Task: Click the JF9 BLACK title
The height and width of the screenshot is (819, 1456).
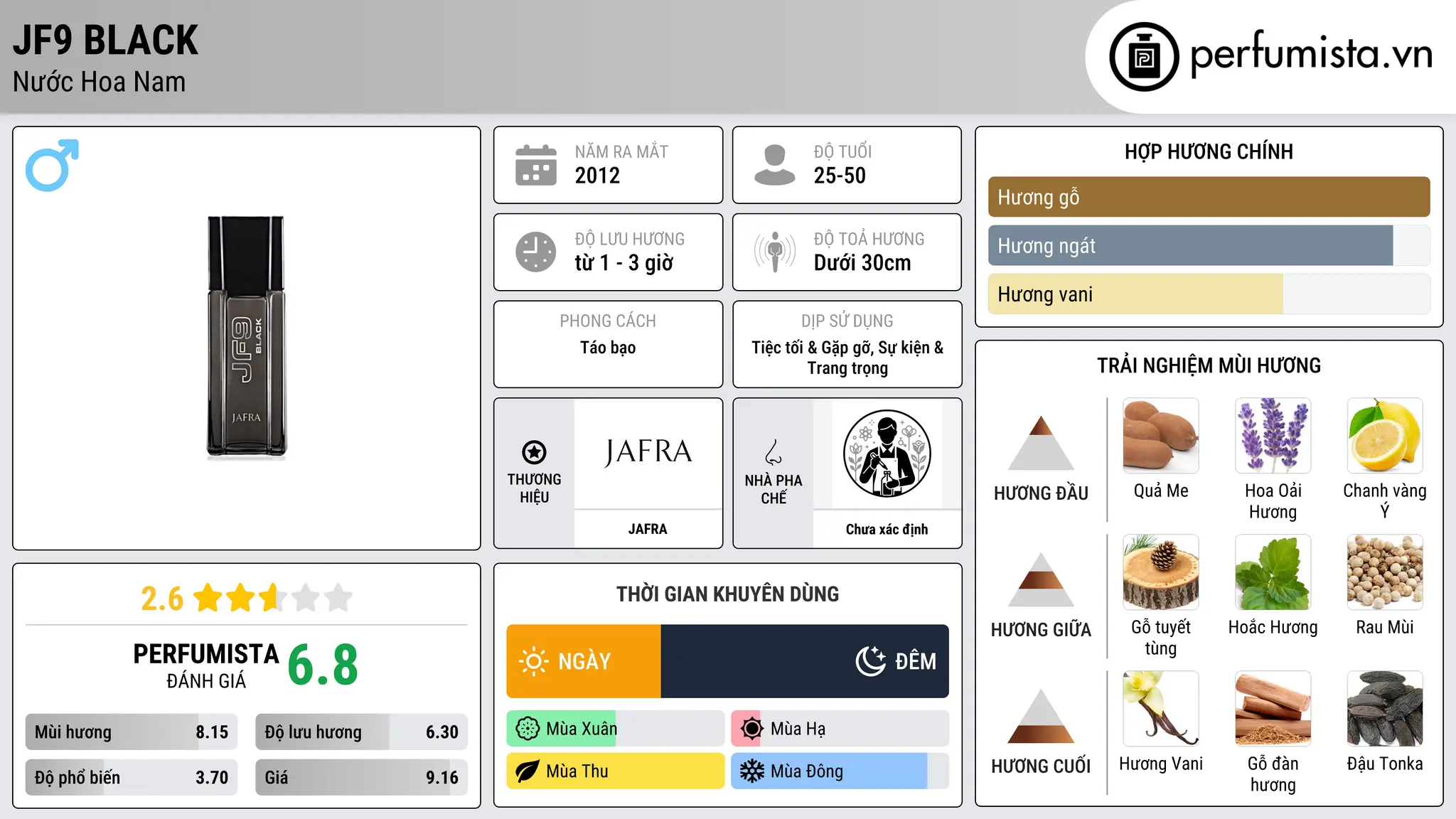Action: pyautogui.click(x=105, y=40)
